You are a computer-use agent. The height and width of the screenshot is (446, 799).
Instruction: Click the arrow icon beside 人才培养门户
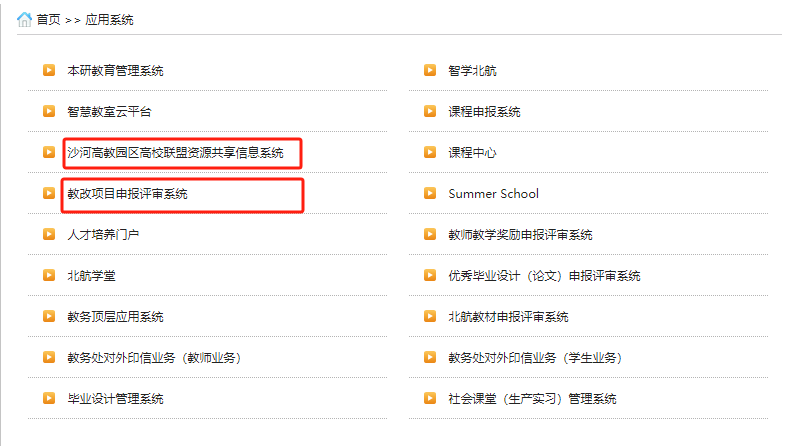[48, 235]
